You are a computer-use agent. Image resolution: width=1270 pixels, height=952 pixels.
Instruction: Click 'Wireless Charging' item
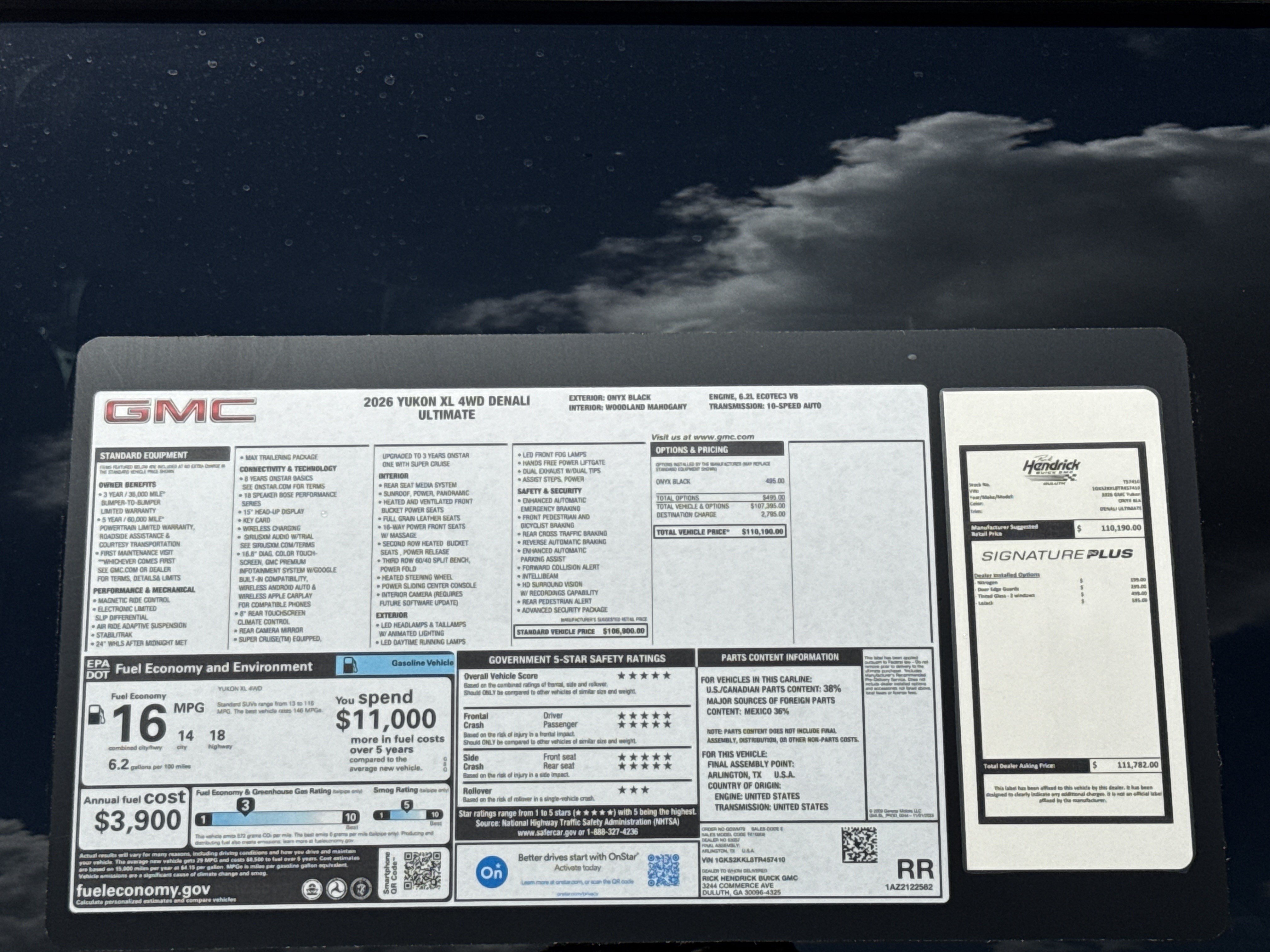pos(270,528)
